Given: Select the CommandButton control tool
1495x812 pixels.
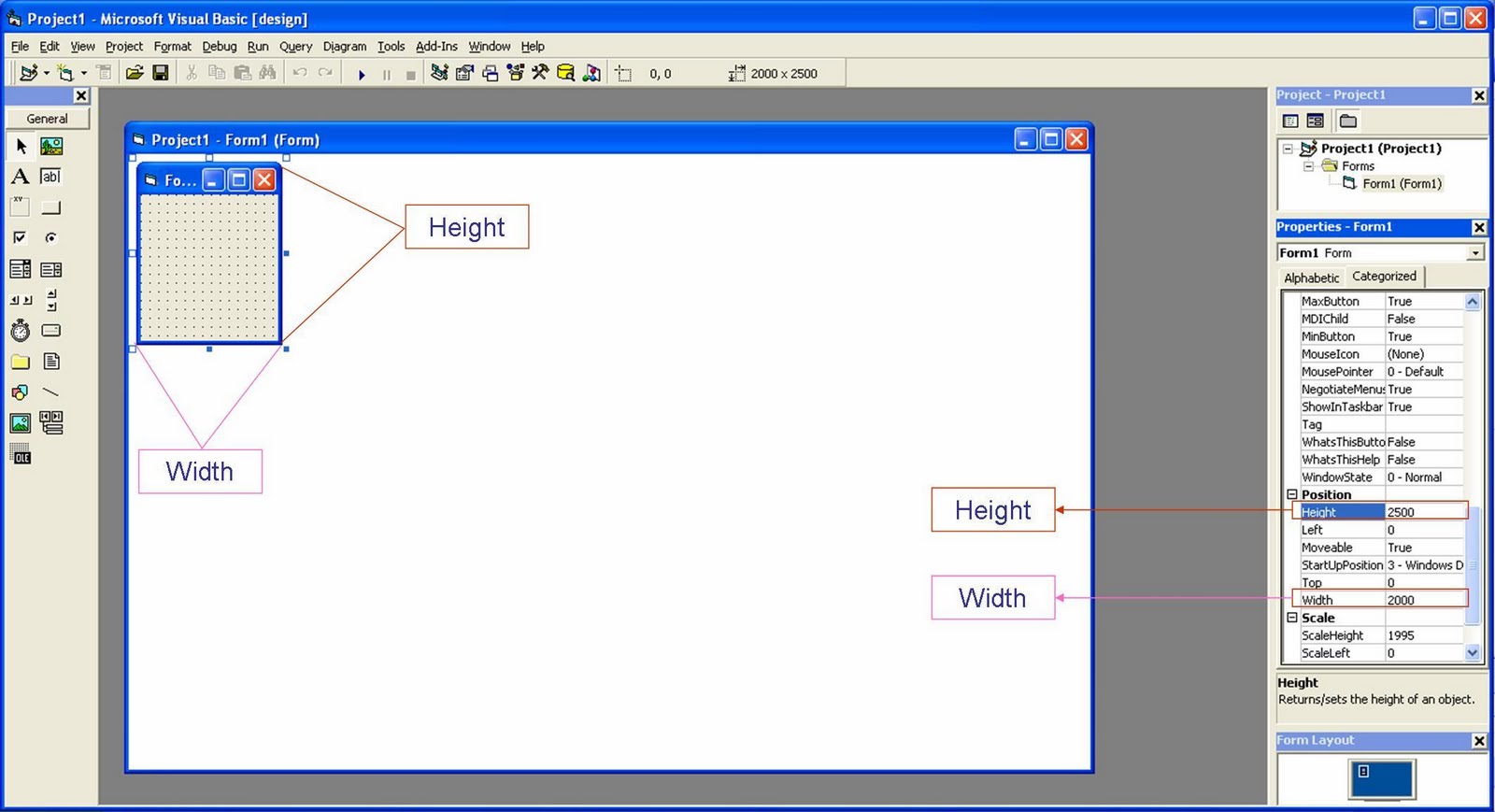Looking at the screenshot, I should pos(51,207).
